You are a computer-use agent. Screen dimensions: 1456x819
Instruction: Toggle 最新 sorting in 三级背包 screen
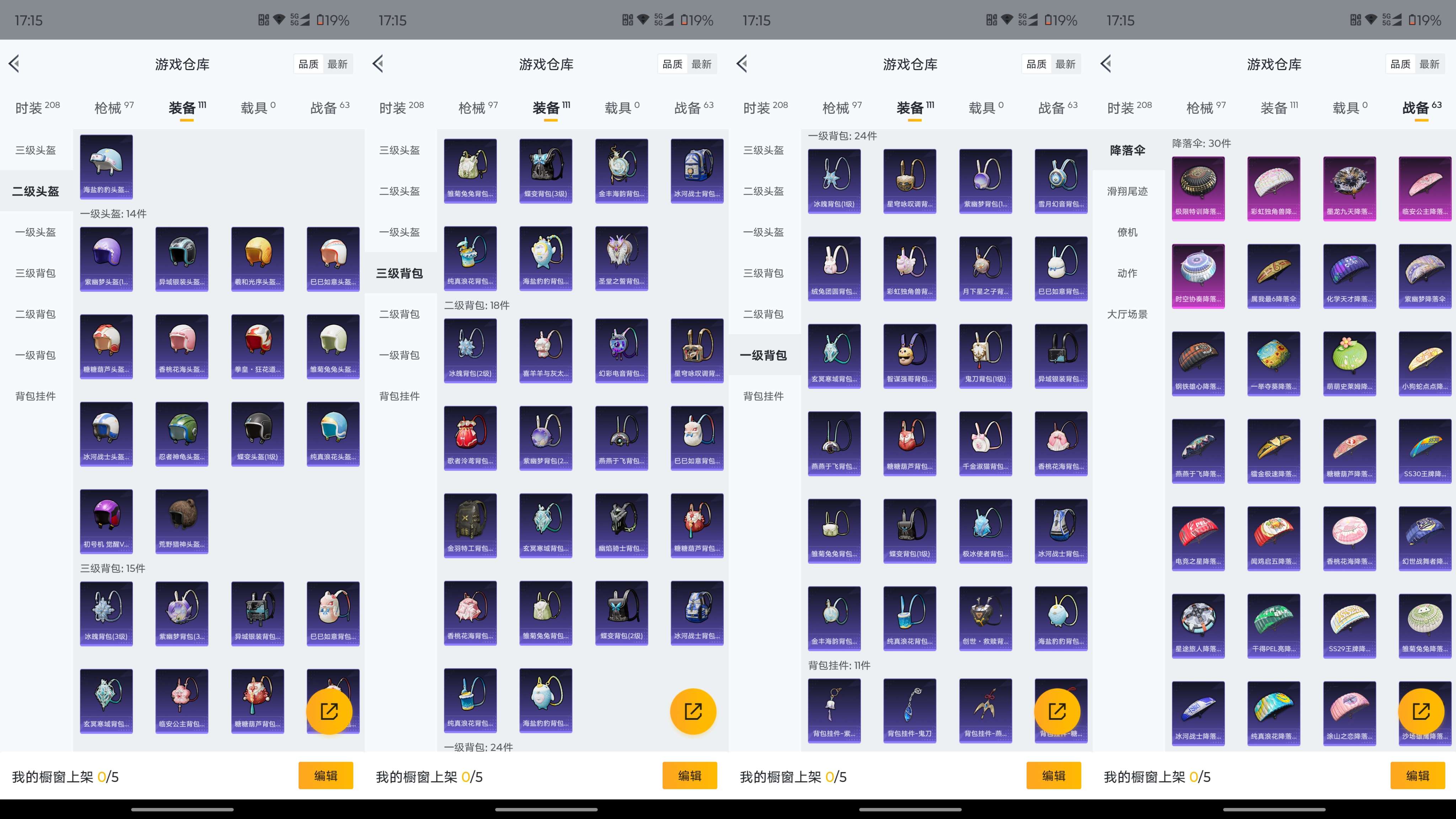coord(701,64)
